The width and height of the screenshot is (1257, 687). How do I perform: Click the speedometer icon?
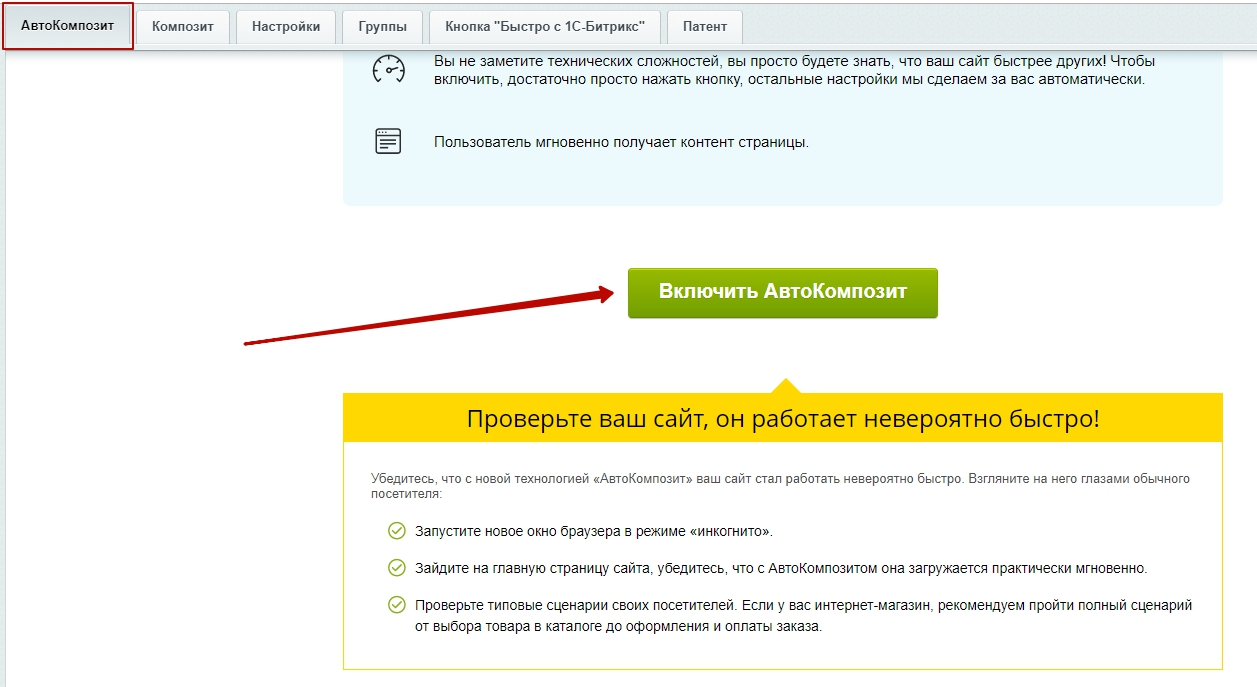click(388, 69)
